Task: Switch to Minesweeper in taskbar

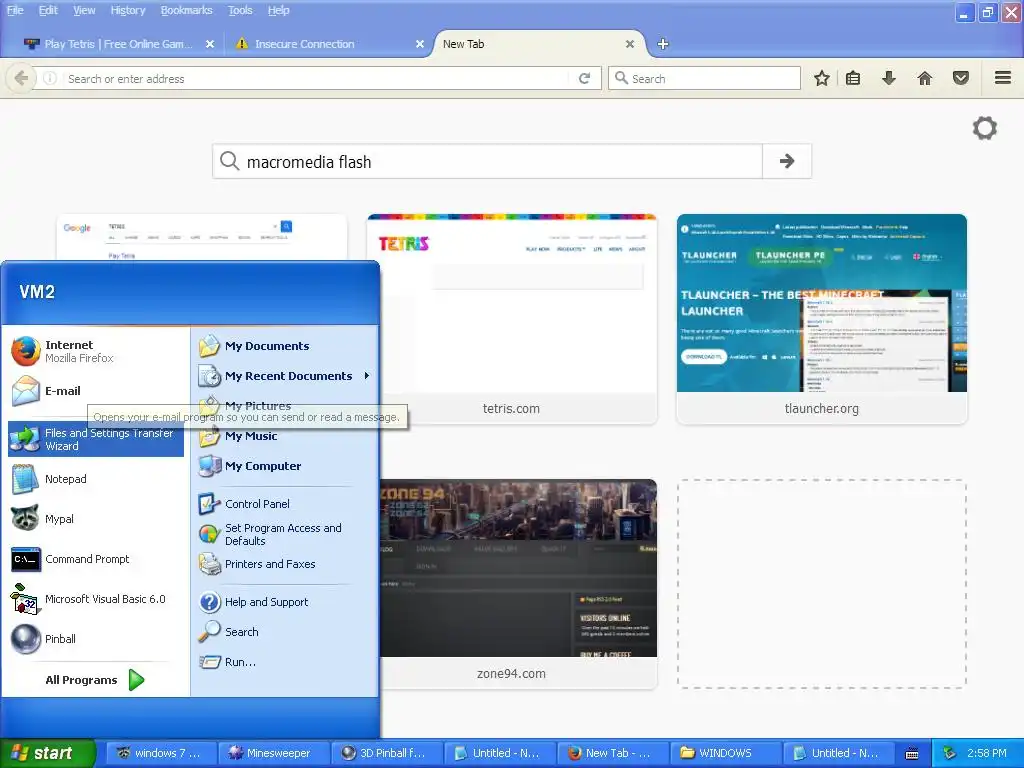Action: pos(272,753)
